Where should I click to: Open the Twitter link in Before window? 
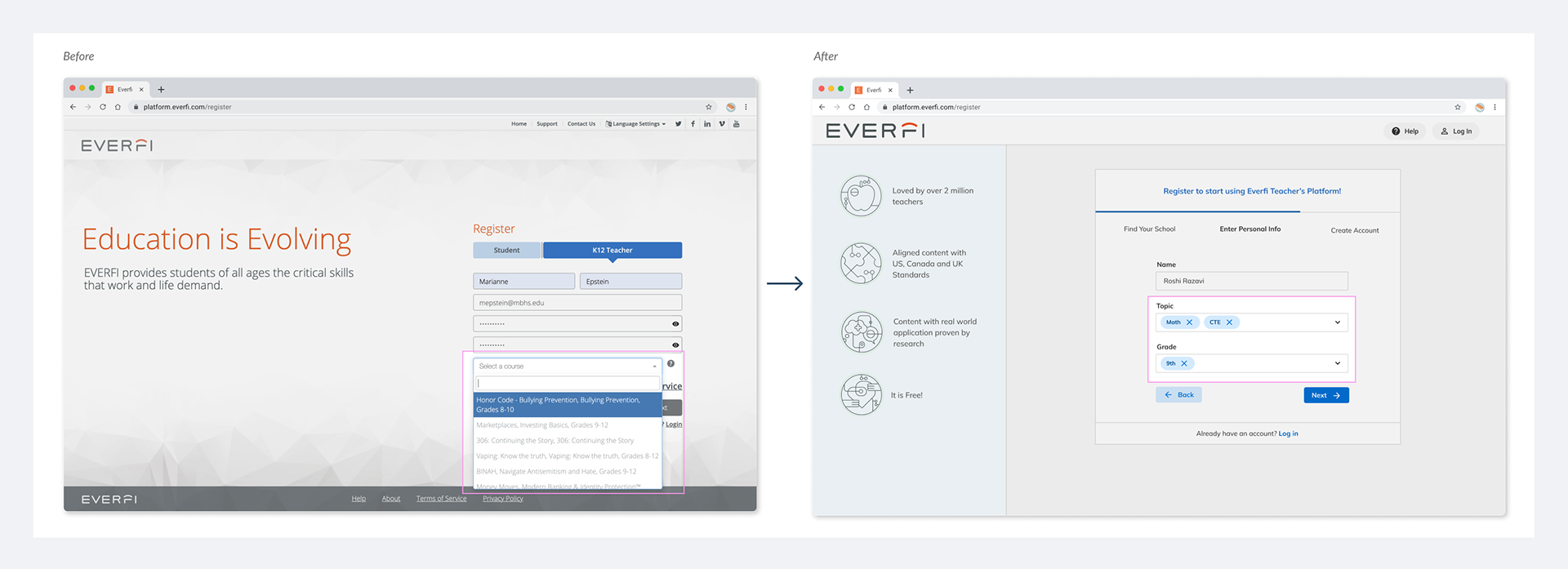678,124
